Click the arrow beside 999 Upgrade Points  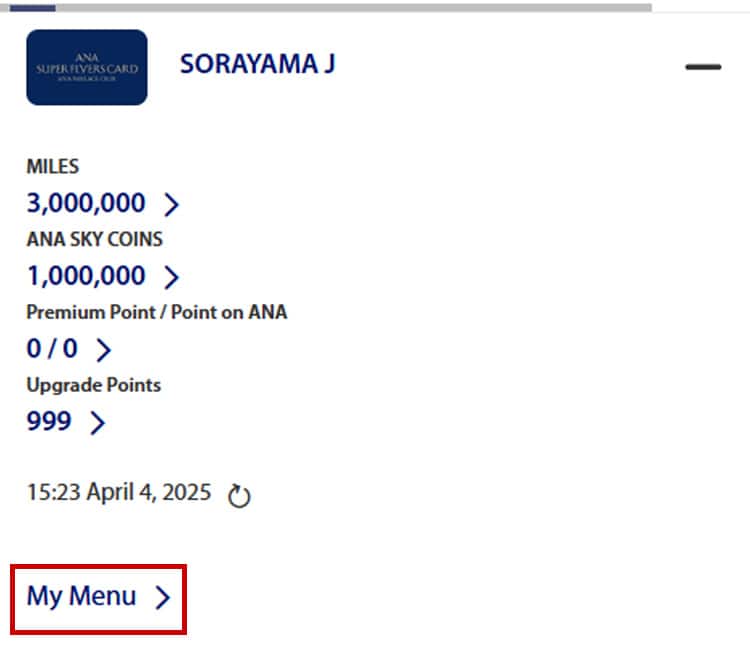click(97, 423)
